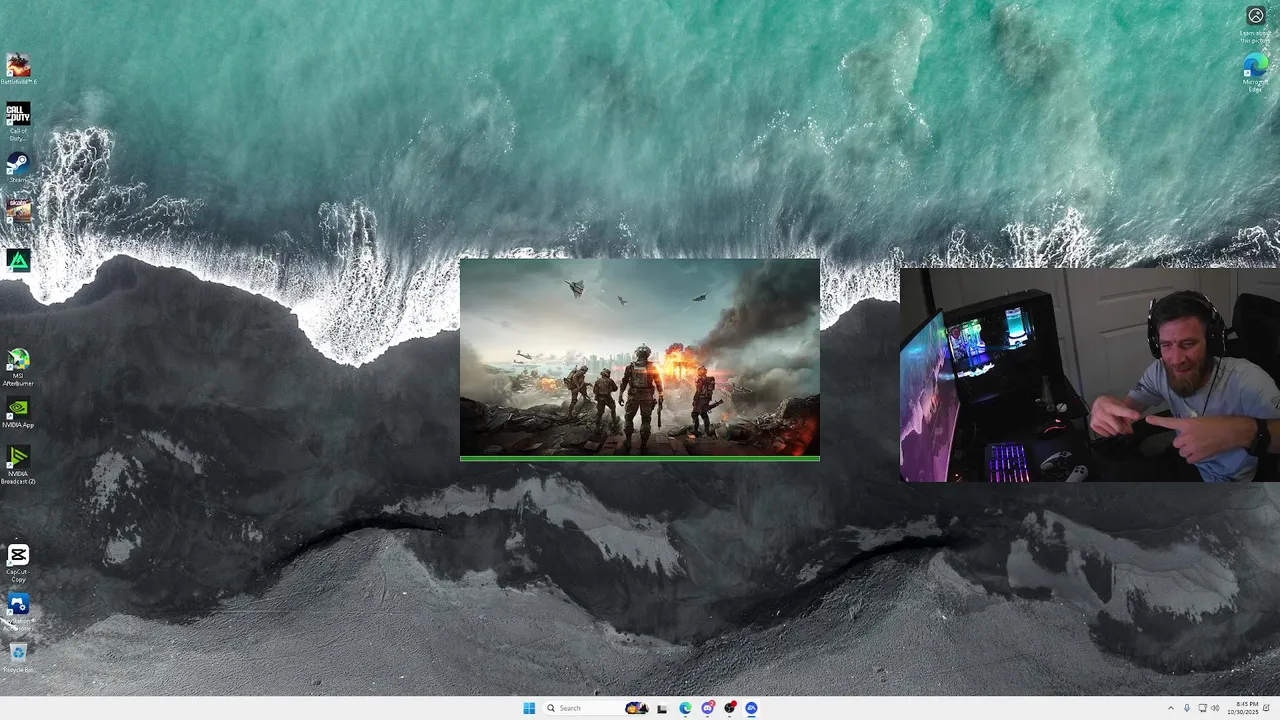This screenshot has width=1280, height=720.
Task: Open the volume tray icon
Action: (x=1215, y=708)
